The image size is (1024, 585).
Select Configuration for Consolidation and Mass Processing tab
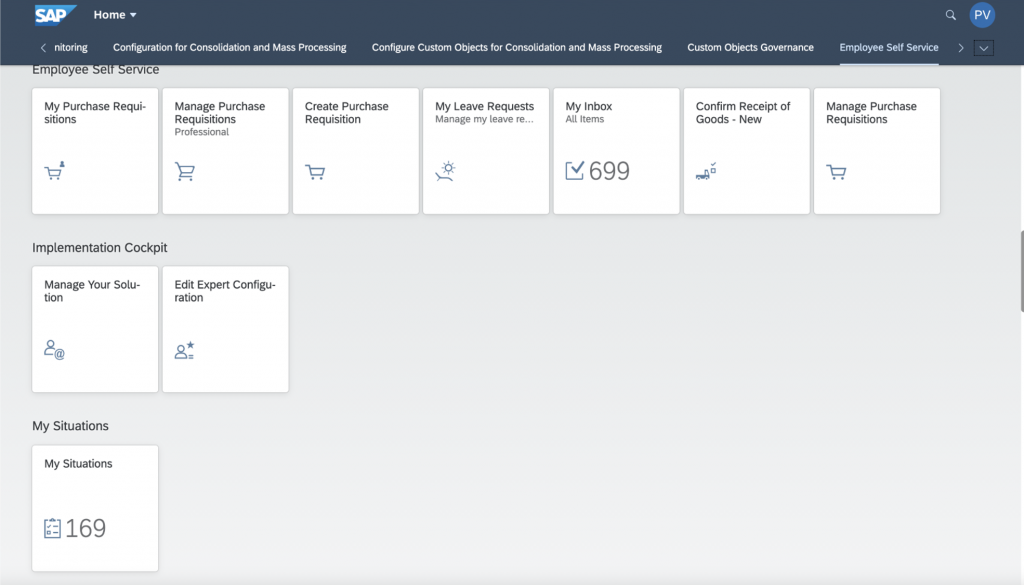click(229, 48)
